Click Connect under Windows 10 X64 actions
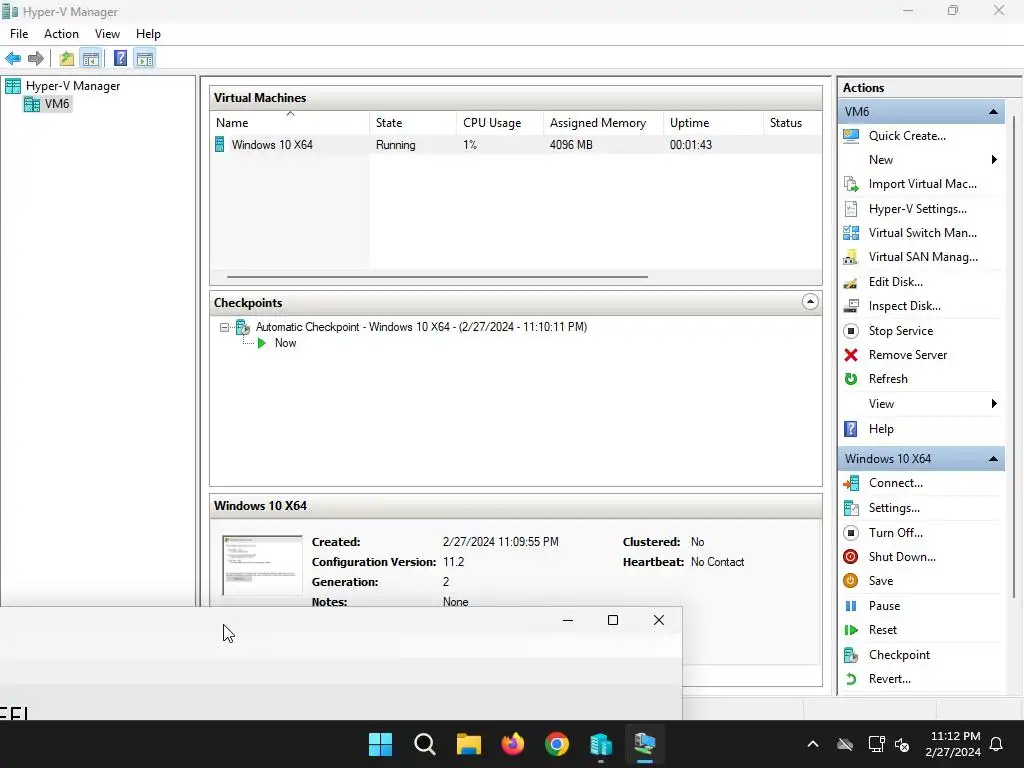Image resolution: width=1024 pixels, height=768 pixels. [895, 483]
